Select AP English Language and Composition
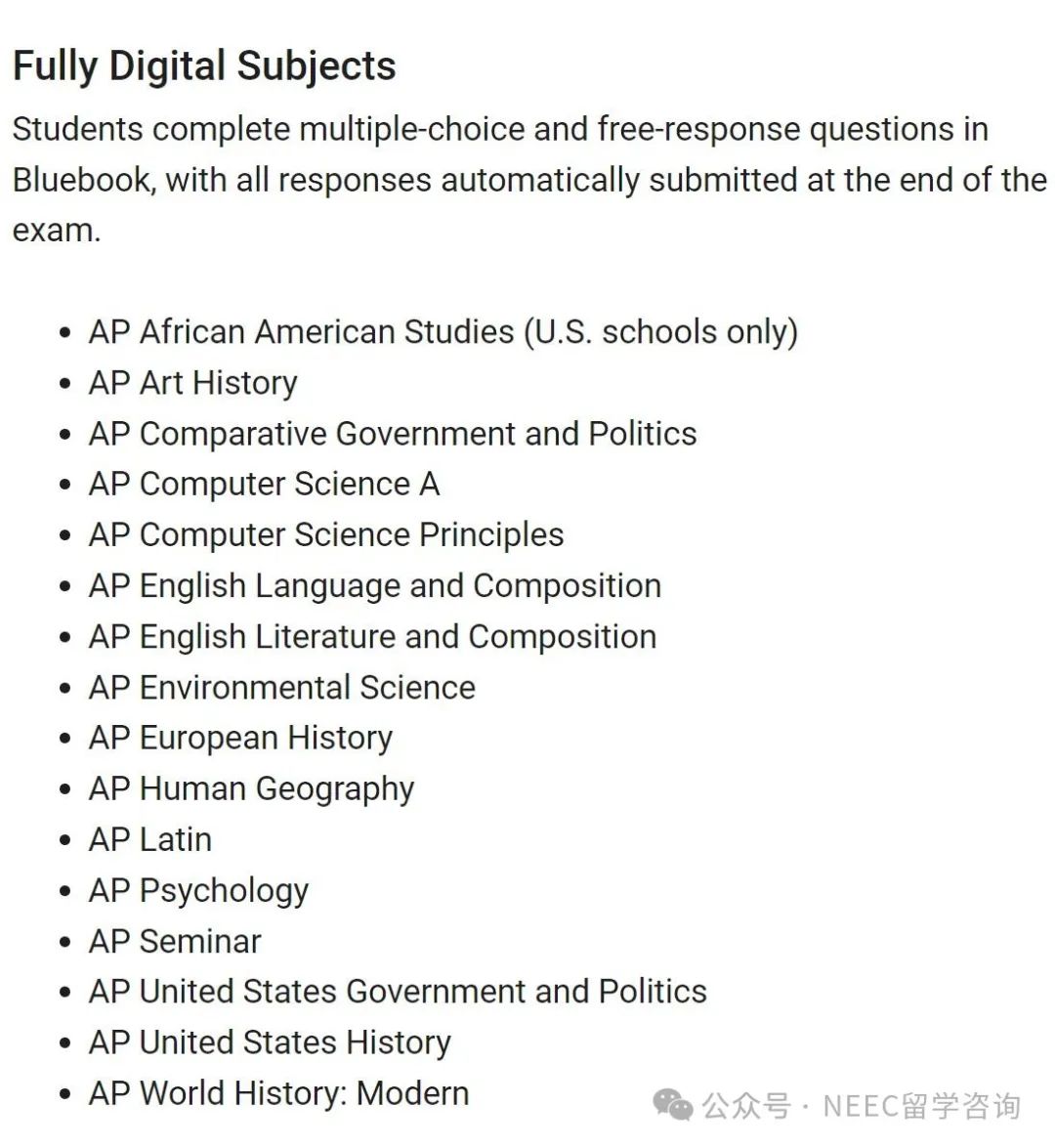The height and width of the screenshot is (1148, 1055). (x=375, y=585)
